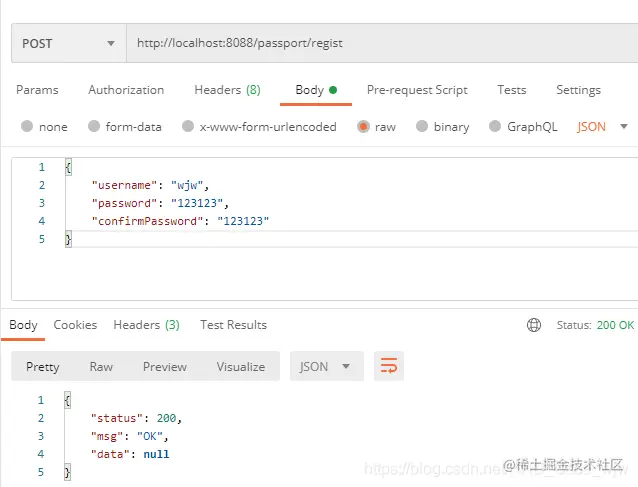
Task: Click the "msg": "OK" response line
Action: pos(129,436)
